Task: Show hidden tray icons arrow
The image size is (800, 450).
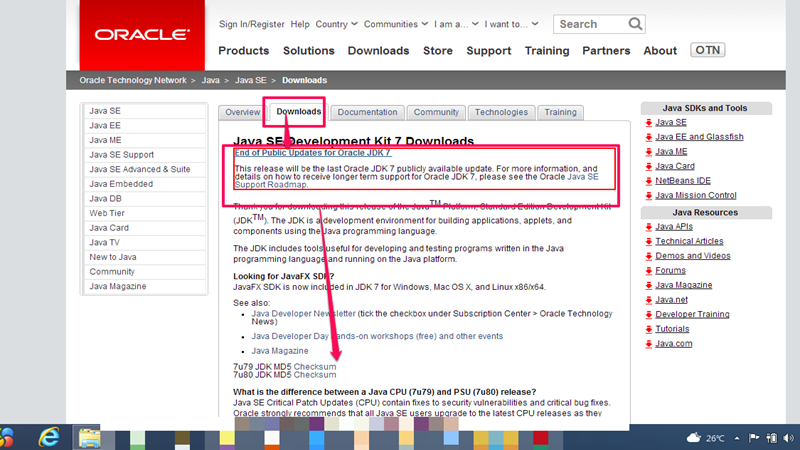Action: coord(737,438)
